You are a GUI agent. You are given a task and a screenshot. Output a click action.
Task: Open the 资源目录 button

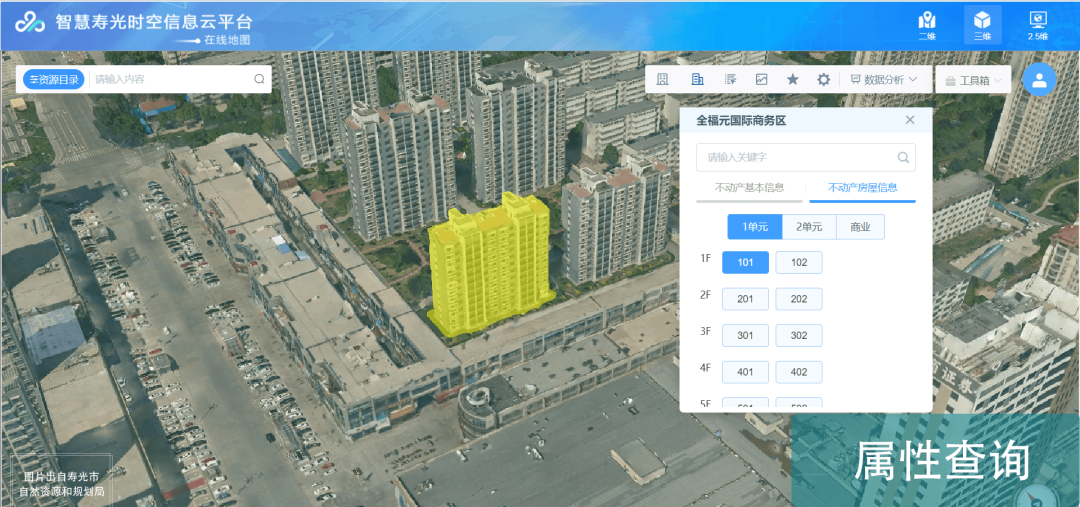click(x=54, y=79)
